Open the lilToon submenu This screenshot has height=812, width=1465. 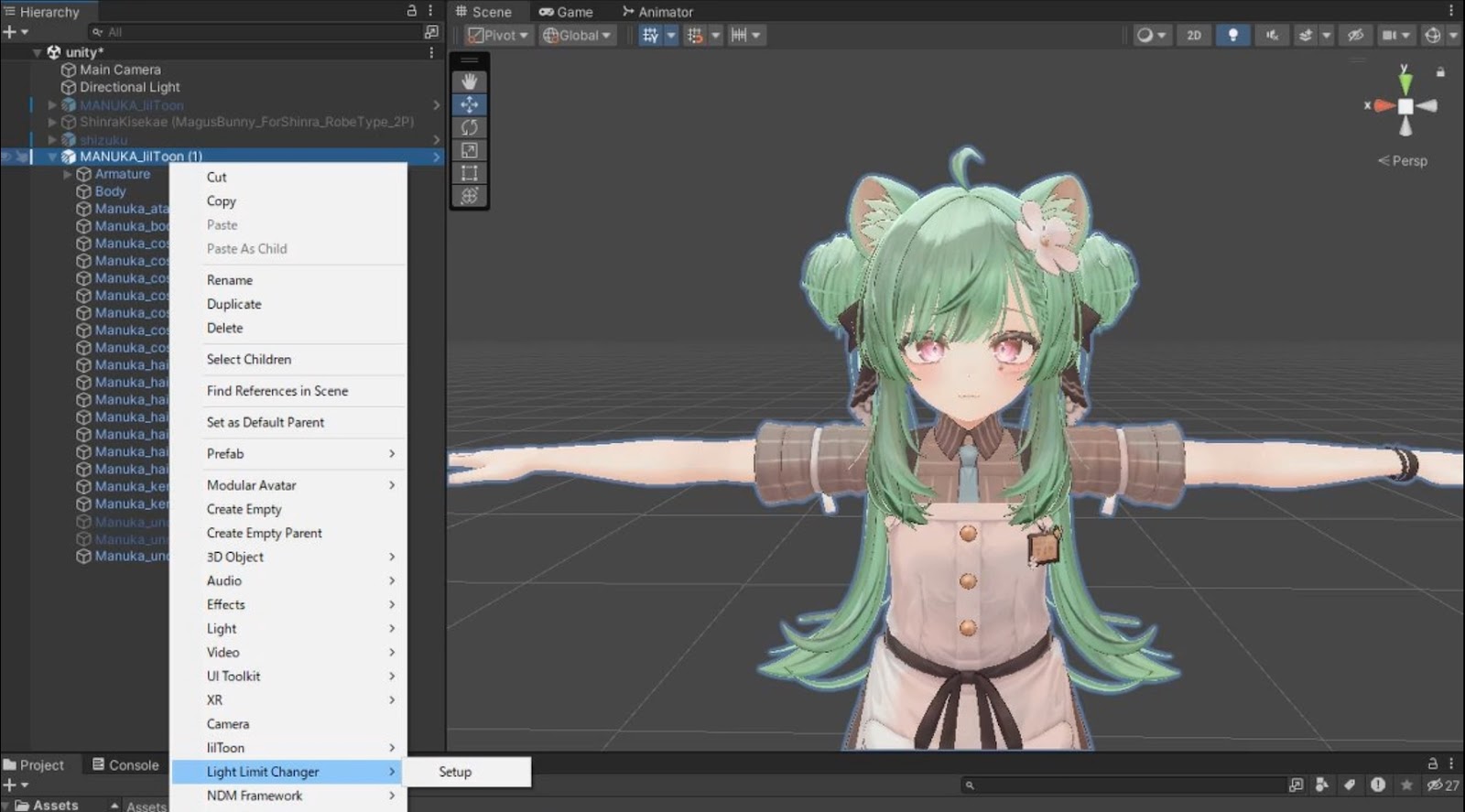288,748
